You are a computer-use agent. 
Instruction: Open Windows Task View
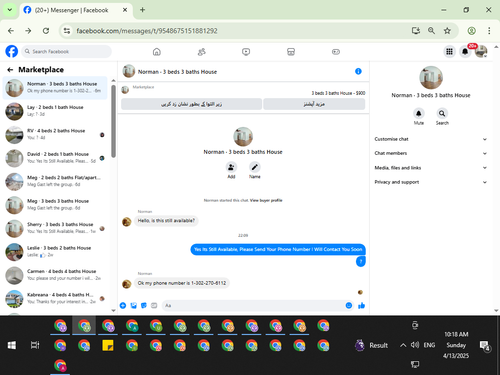[35, 345]
